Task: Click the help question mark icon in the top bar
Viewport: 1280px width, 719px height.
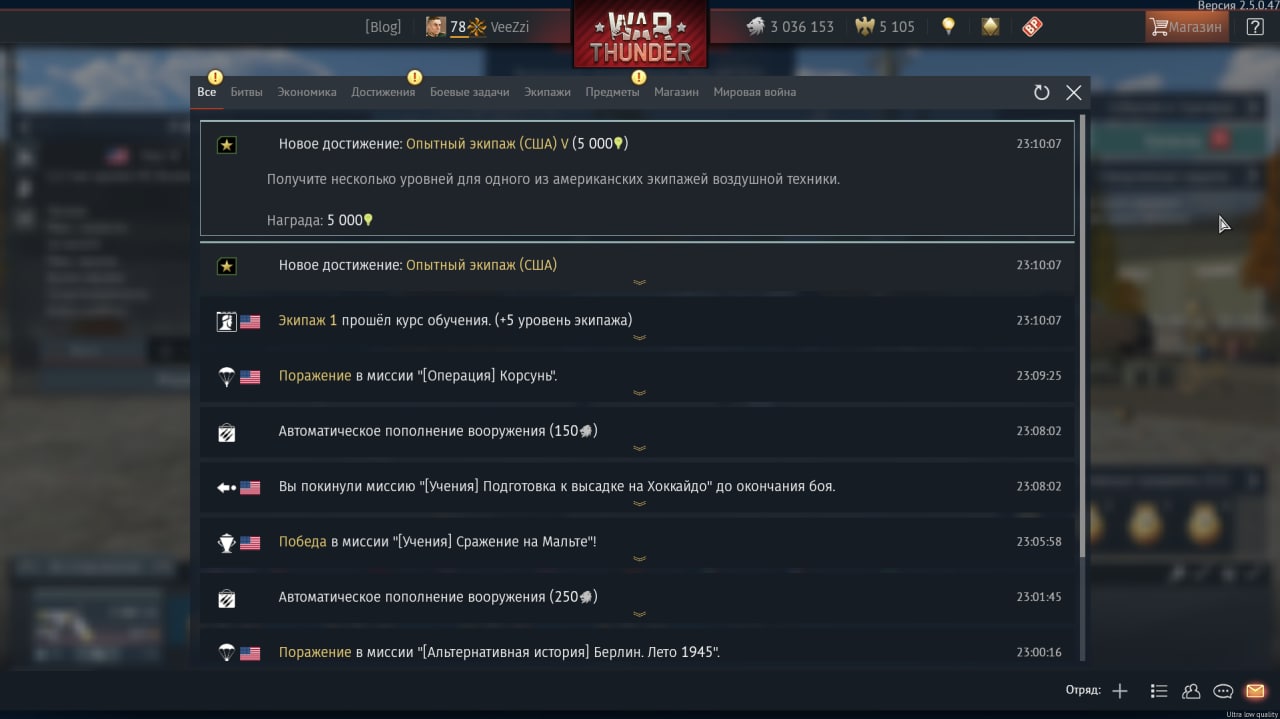Action: click(1254, 27)
